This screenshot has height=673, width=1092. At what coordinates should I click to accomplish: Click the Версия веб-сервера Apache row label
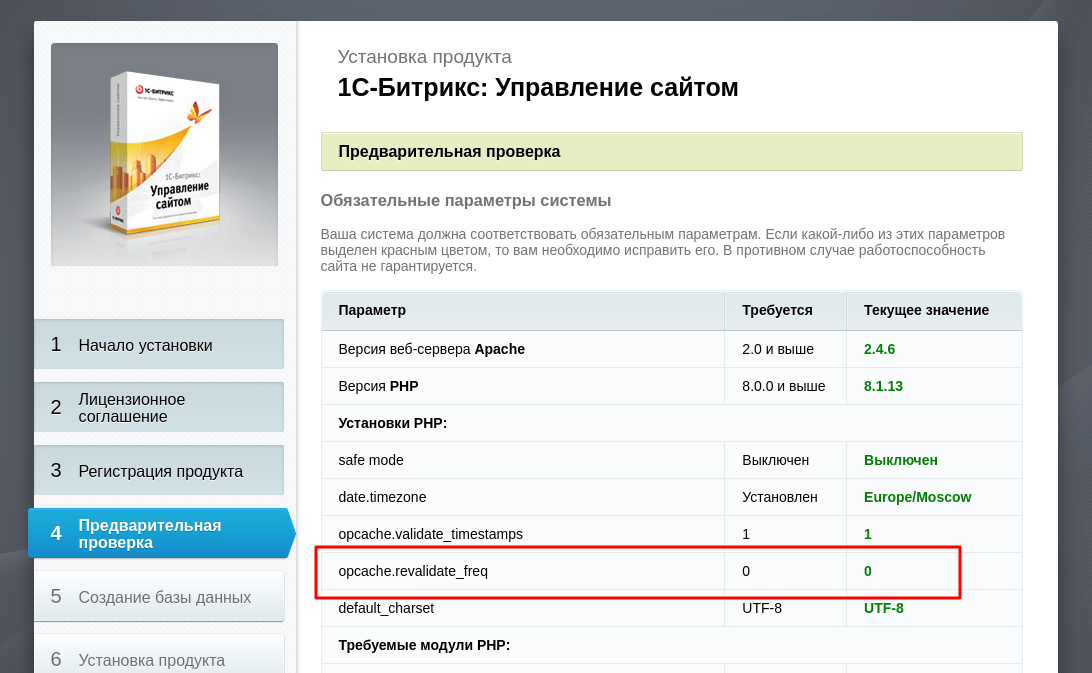431,349
